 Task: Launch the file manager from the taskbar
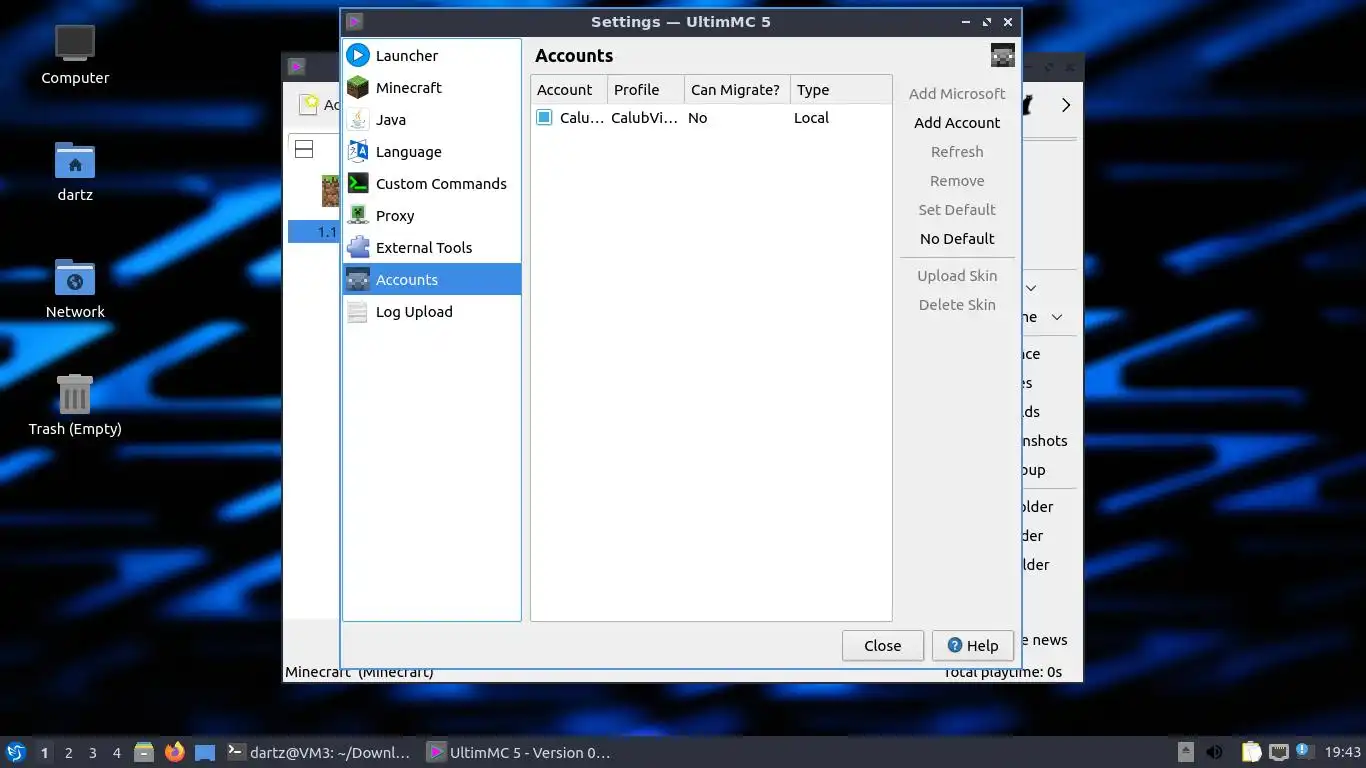[144, 752]
